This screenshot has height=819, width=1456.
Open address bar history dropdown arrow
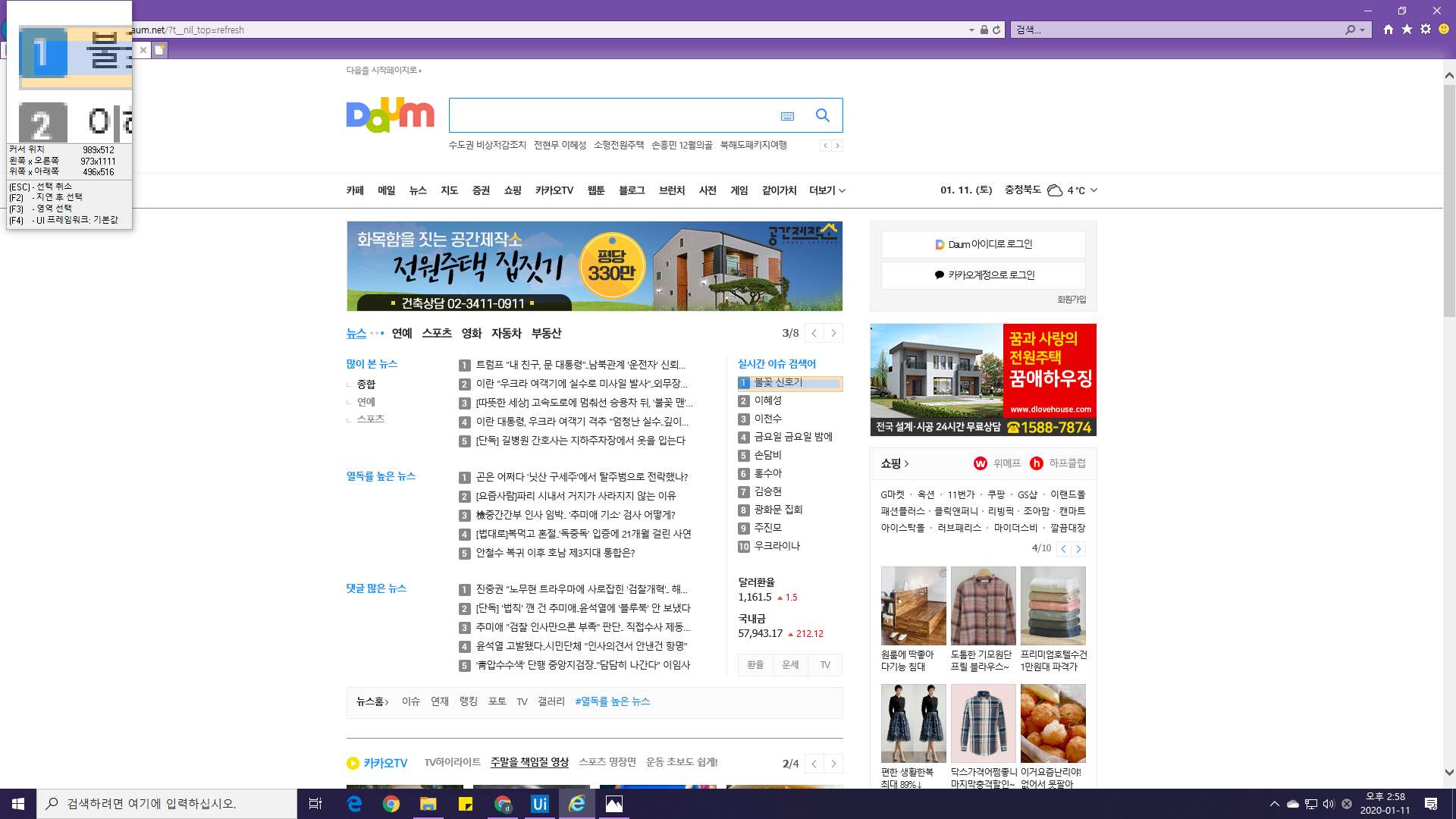click(971, 30)
